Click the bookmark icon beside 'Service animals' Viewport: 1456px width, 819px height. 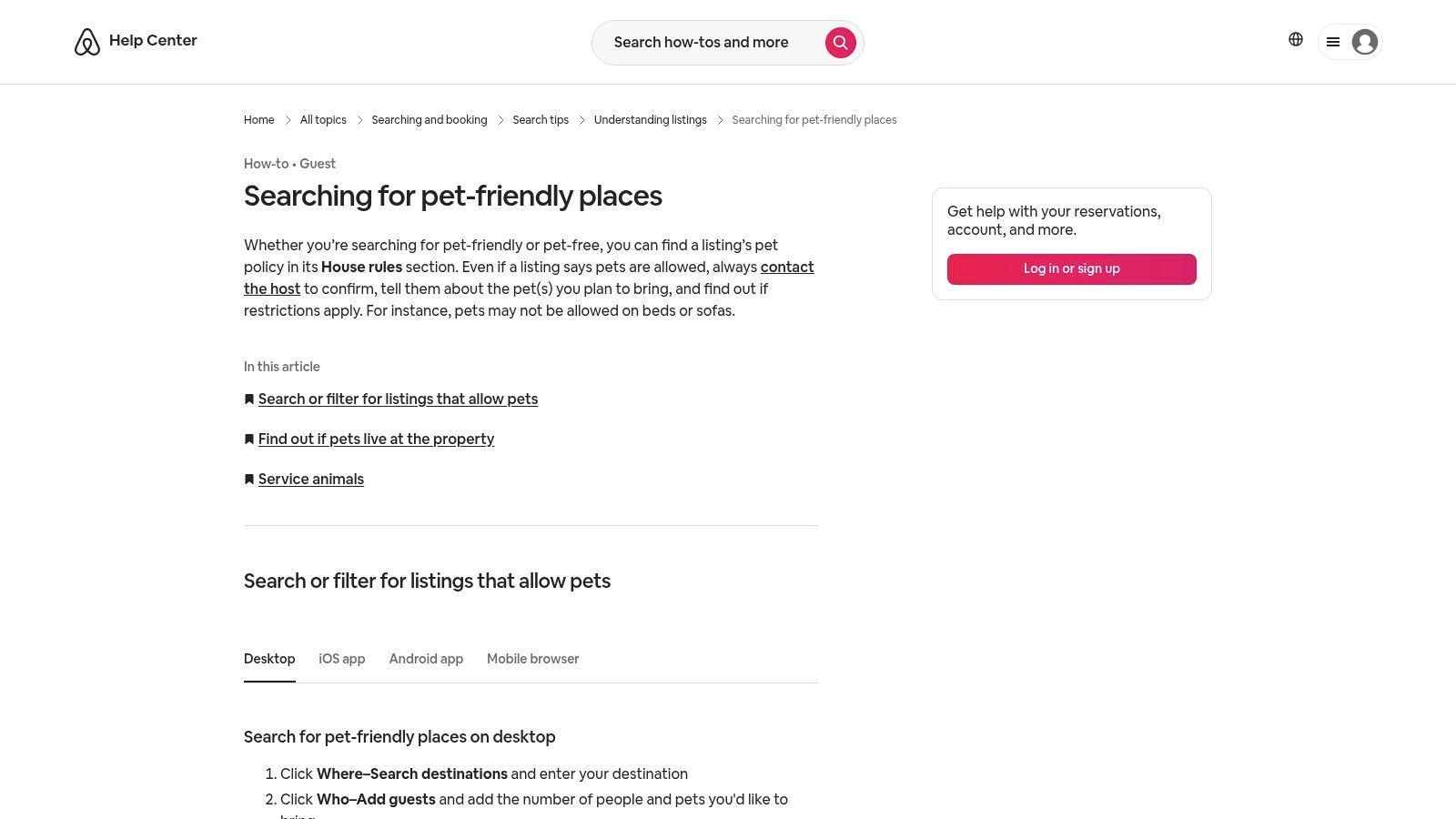248,479
